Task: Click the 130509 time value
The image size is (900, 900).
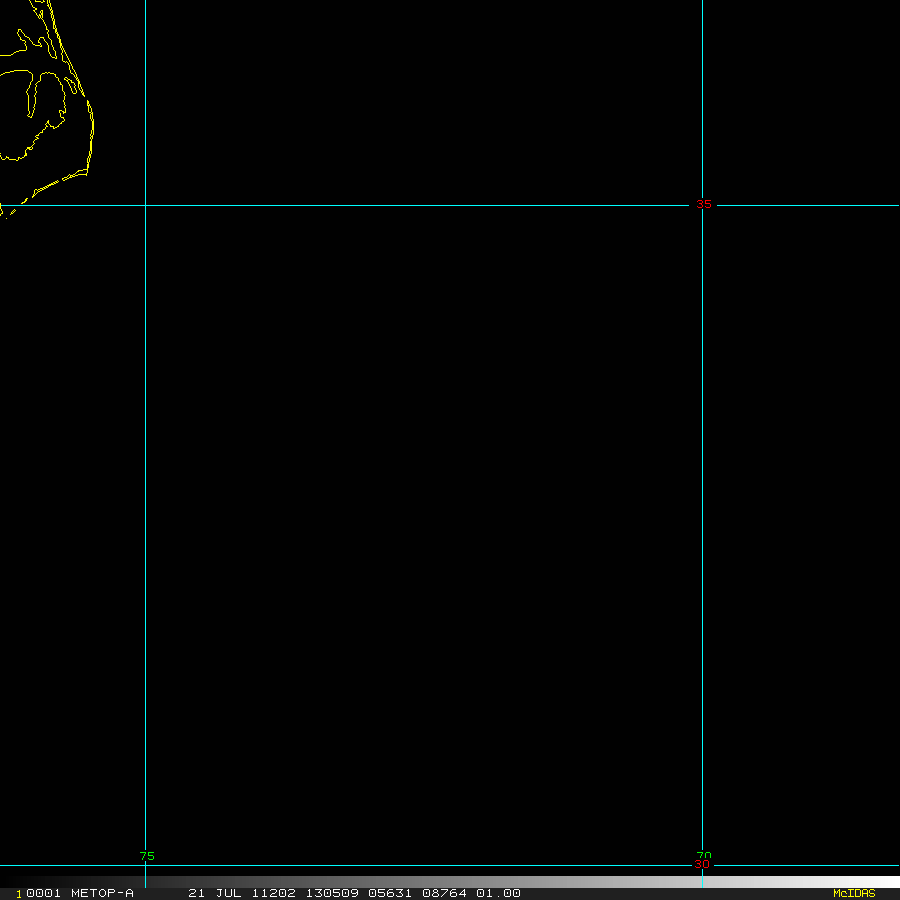Action: (x=332, y=893)
